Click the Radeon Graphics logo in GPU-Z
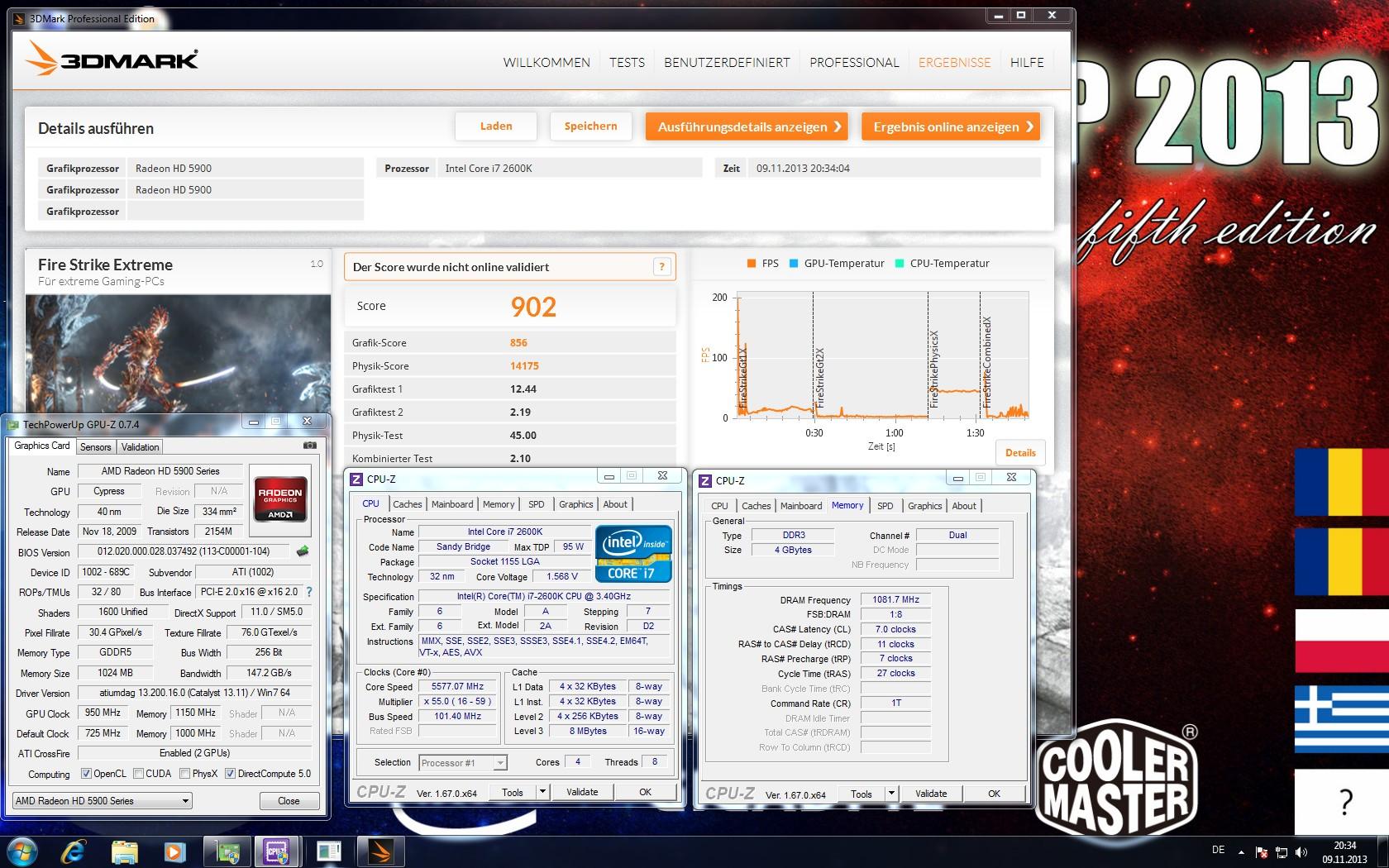The width and height of the screenshot is (1389, 868). click(281, 498)
